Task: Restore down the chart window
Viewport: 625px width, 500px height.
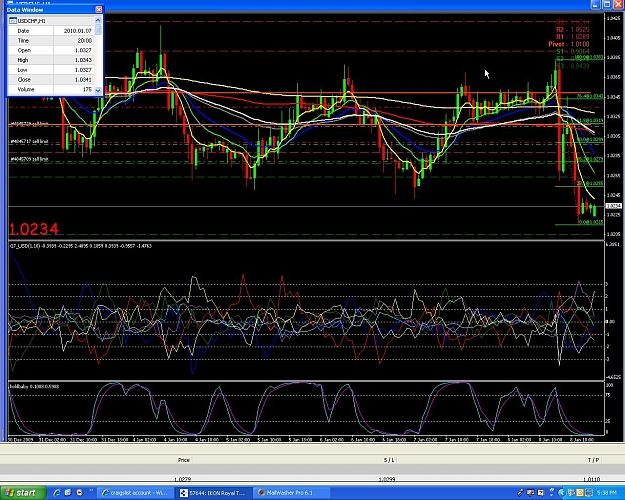Action: (x=607, y=4)
